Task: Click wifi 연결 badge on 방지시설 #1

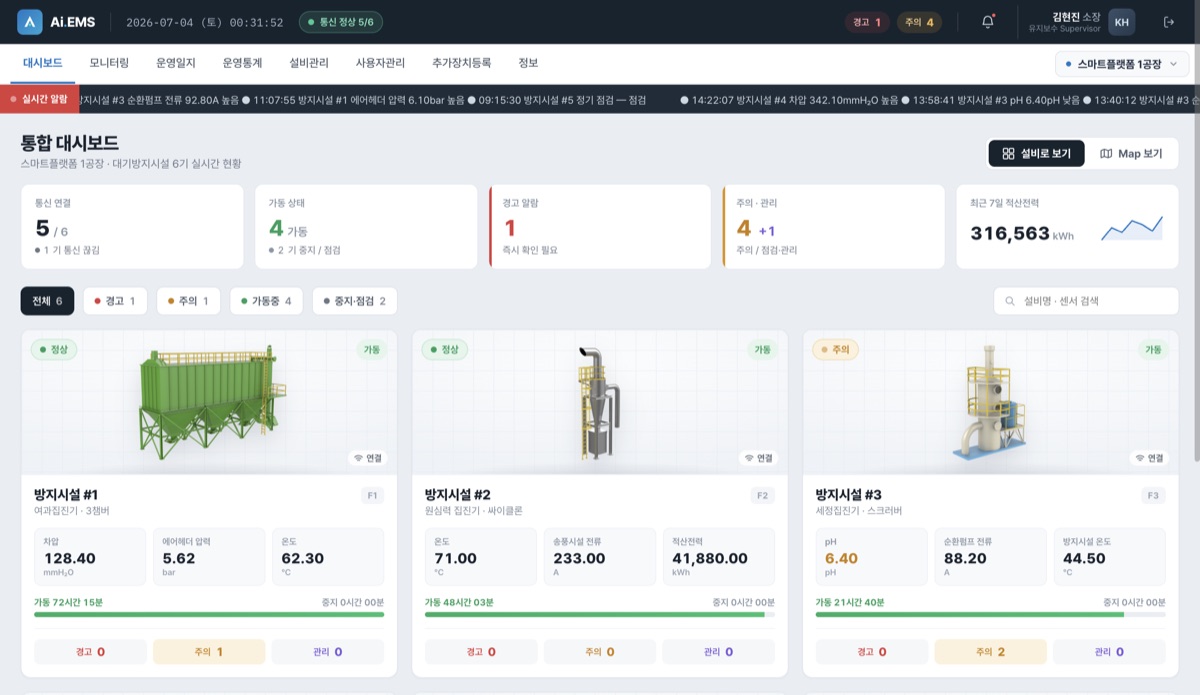Action: click(367, 458)
